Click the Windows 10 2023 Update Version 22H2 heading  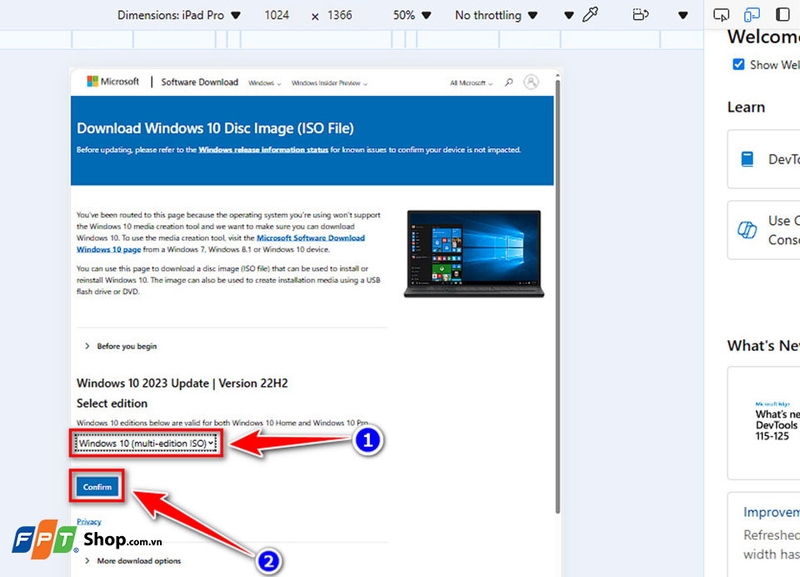[182, 383]
